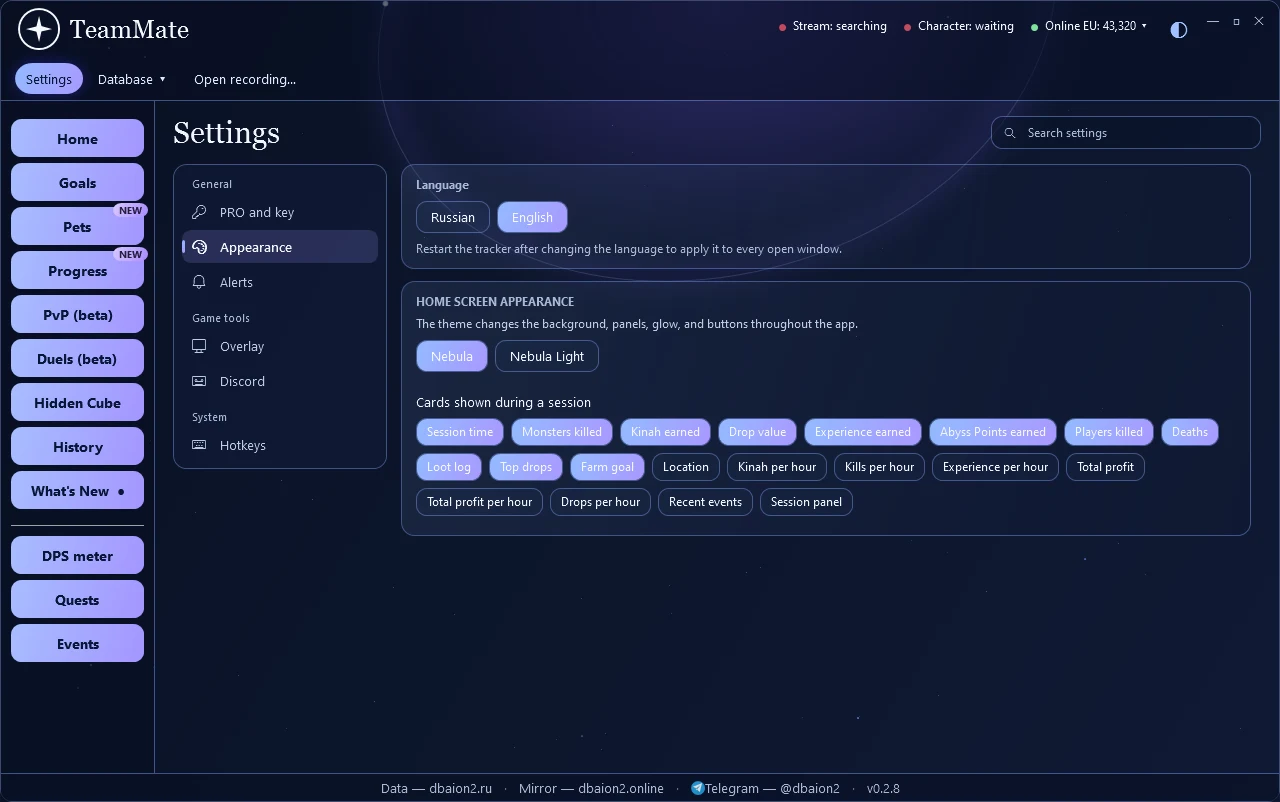Image resolution: width=1280 pixels, height=802 pixels.
Task: Disable the Kinah earned card
Action: pyautogui.click(x=665, y=432)
